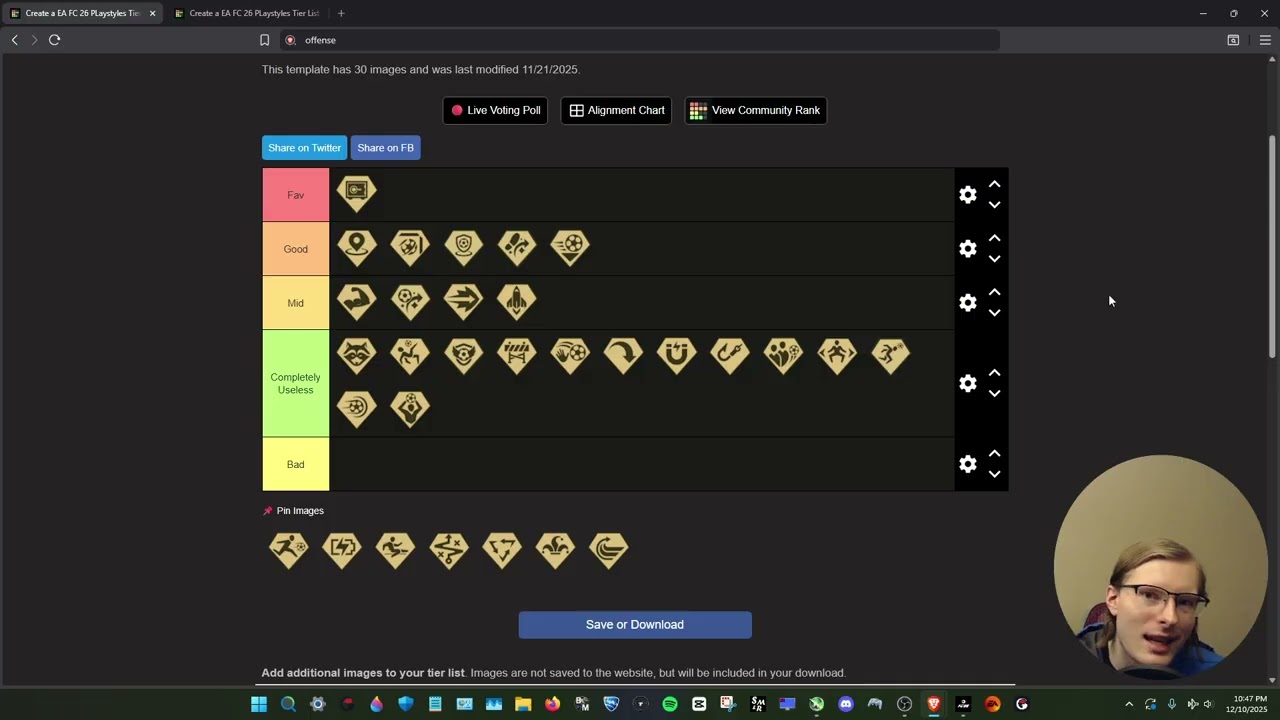Move Completely Useless tier row down
This screenshot has width=1280, height=720.
[x=994, y=394]
